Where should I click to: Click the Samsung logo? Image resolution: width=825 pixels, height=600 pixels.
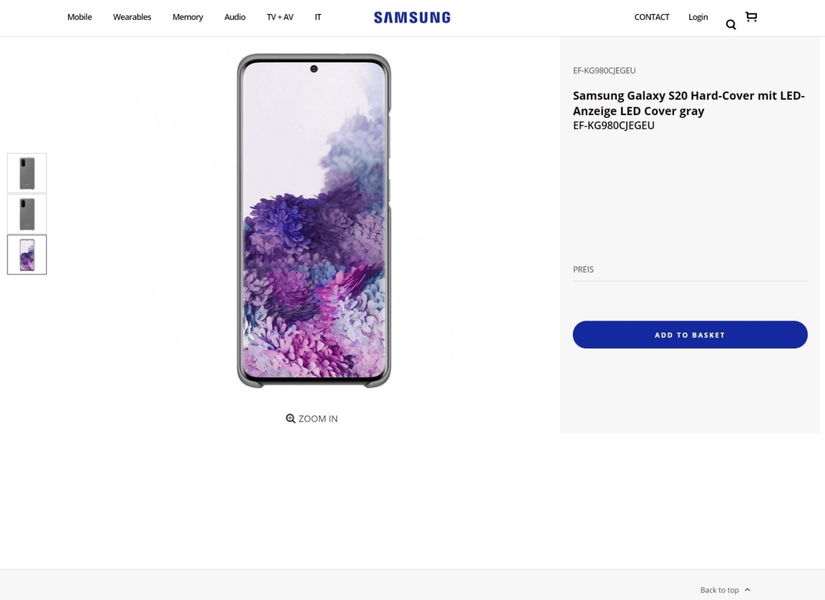412,17
